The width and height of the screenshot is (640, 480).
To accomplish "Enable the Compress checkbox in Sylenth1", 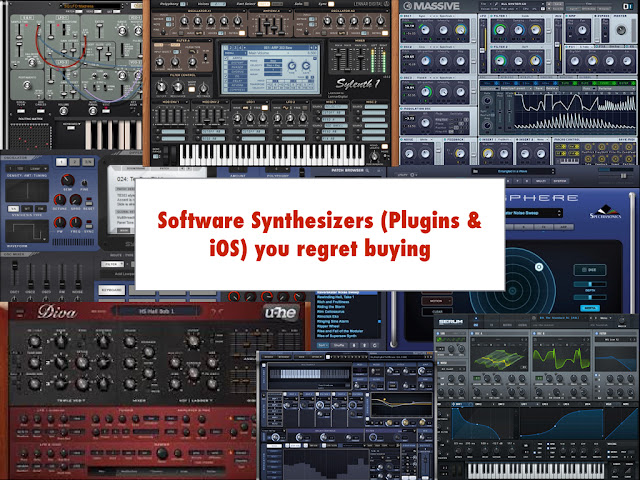I will pyautogui.click(x=226, y=89).
